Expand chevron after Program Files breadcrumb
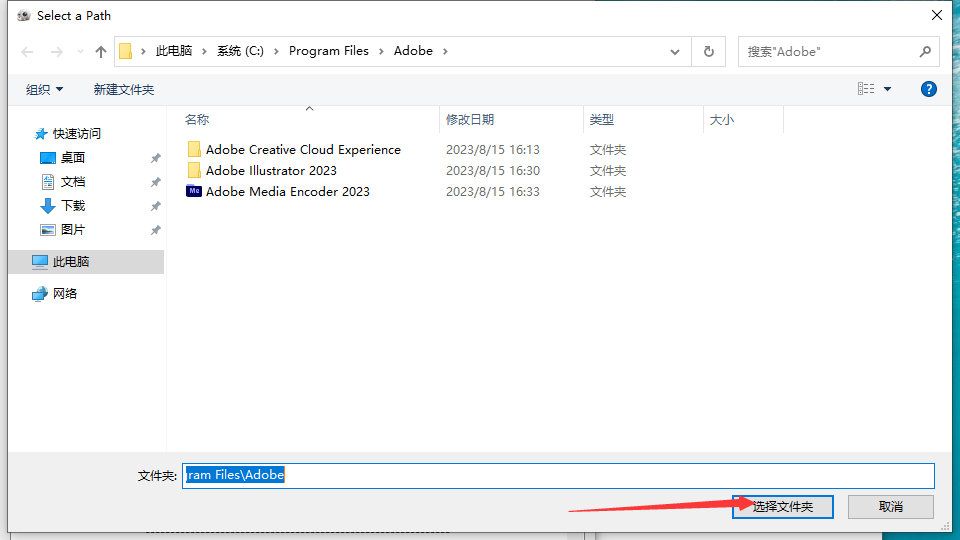Image resolution: width=960 pixels, height=540 pixels. point(381,51)
